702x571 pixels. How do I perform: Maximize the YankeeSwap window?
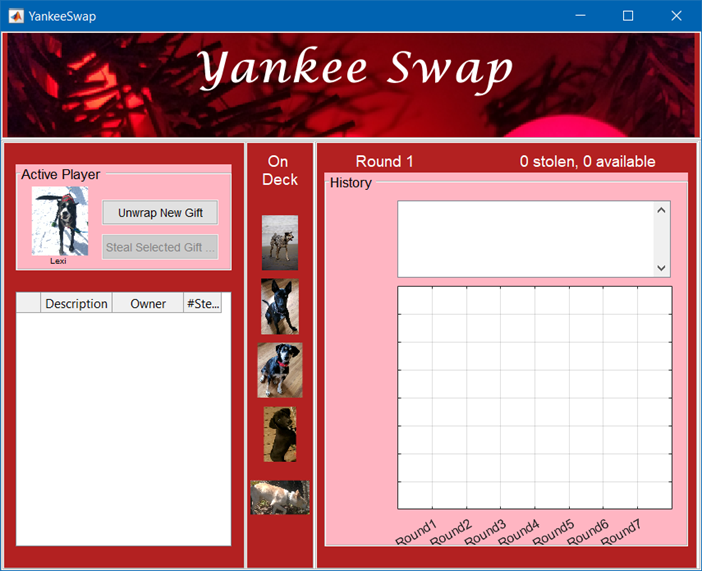coord(628,15)
